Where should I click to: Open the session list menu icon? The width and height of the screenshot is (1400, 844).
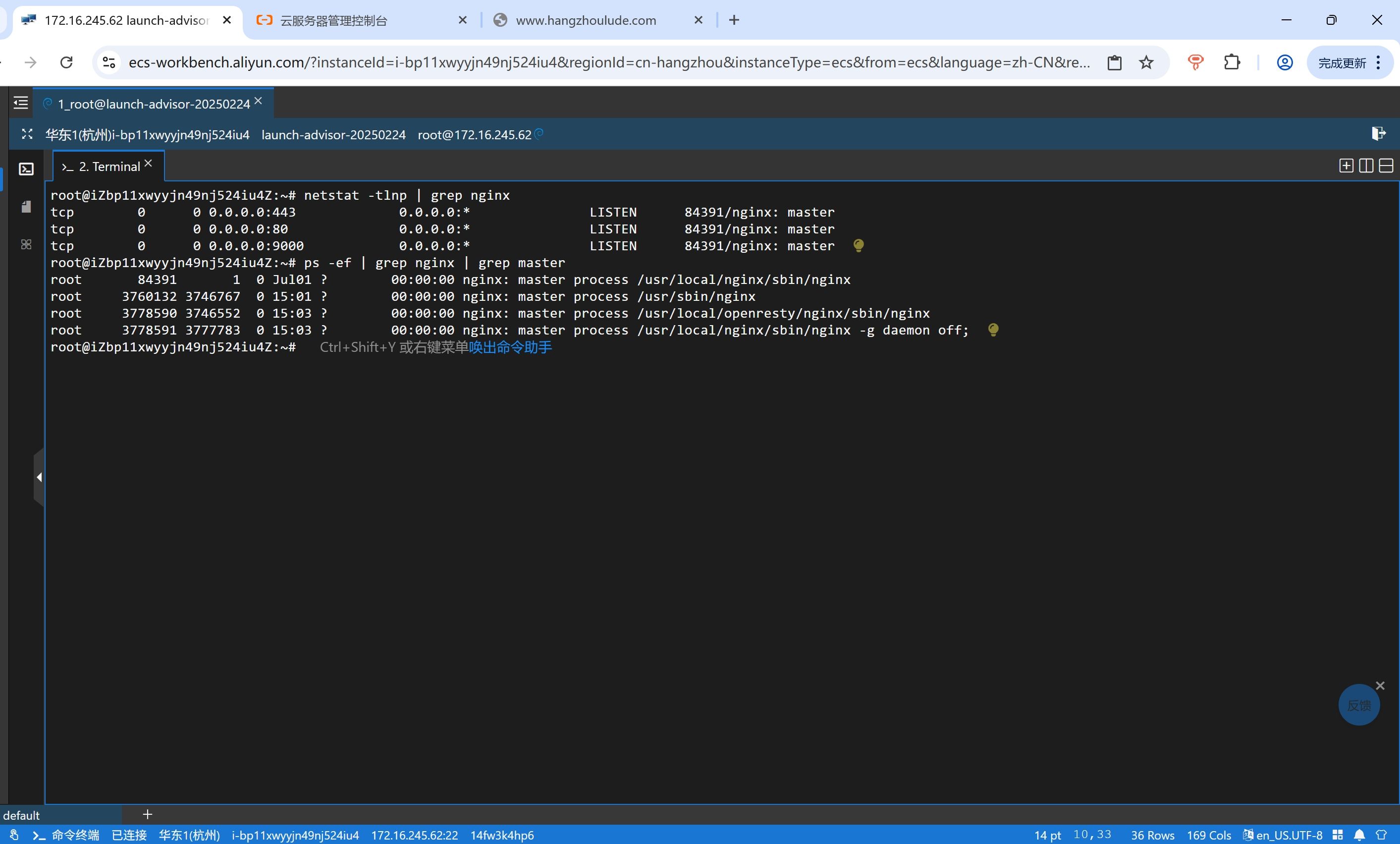pos(20,103)
